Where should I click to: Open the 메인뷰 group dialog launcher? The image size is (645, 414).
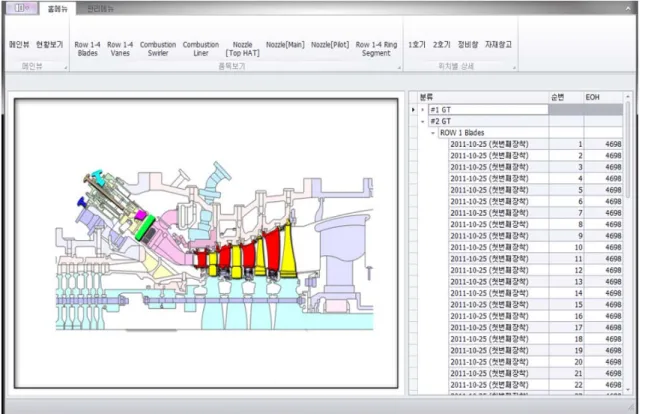pyautogui.click(x=66, y=67)
